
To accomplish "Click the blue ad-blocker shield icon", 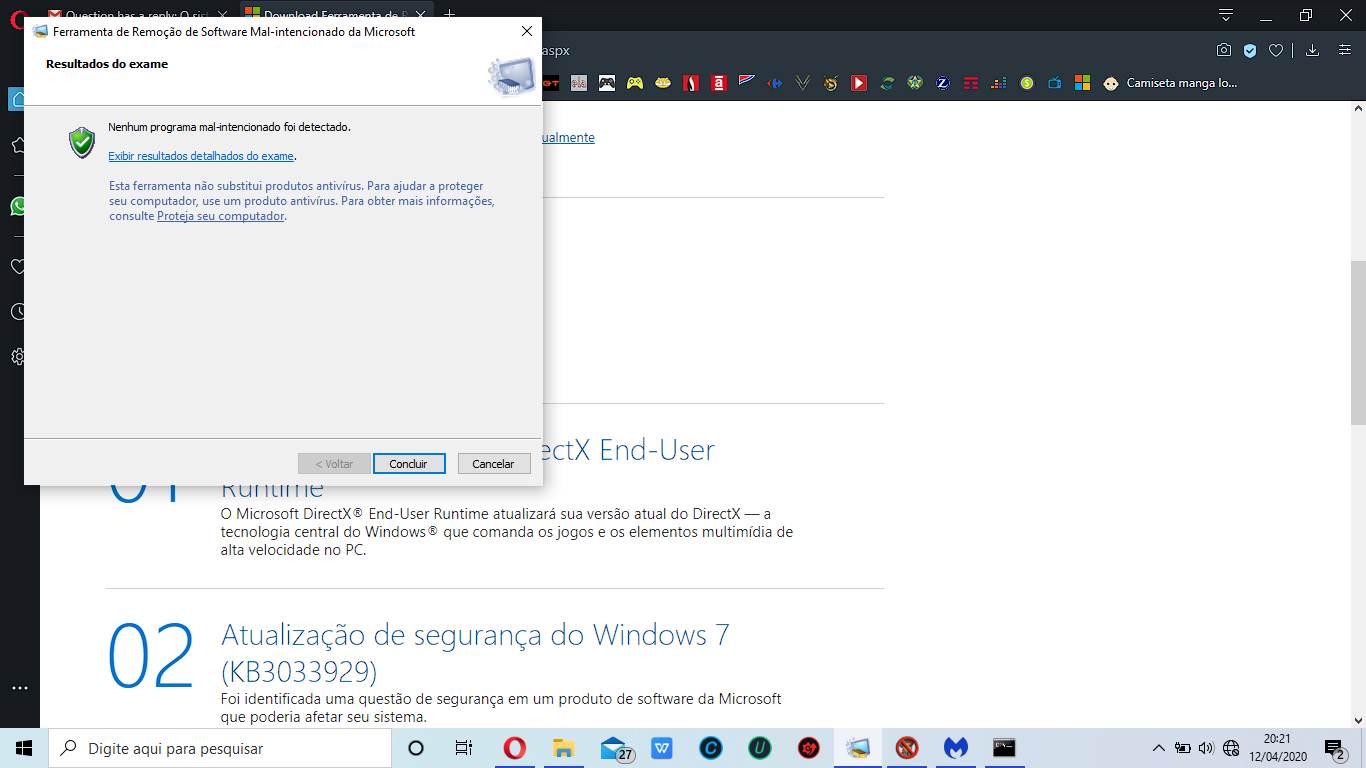I will coord(1250,51).
